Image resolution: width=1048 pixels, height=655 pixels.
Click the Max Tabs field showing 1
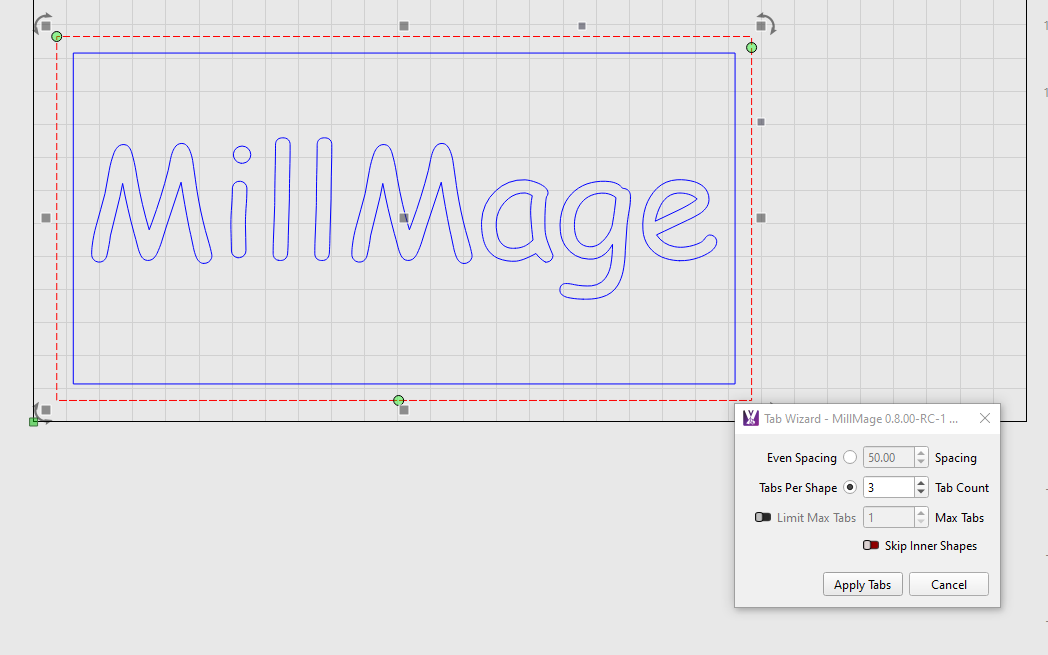888,517
